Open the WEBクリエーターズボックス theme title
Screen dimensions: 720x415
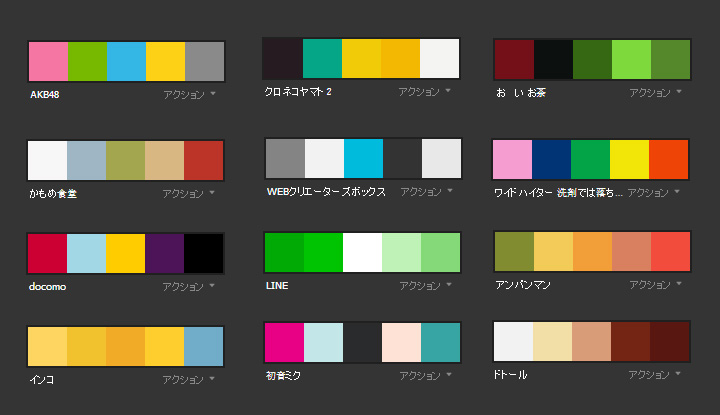click(326, 192)
